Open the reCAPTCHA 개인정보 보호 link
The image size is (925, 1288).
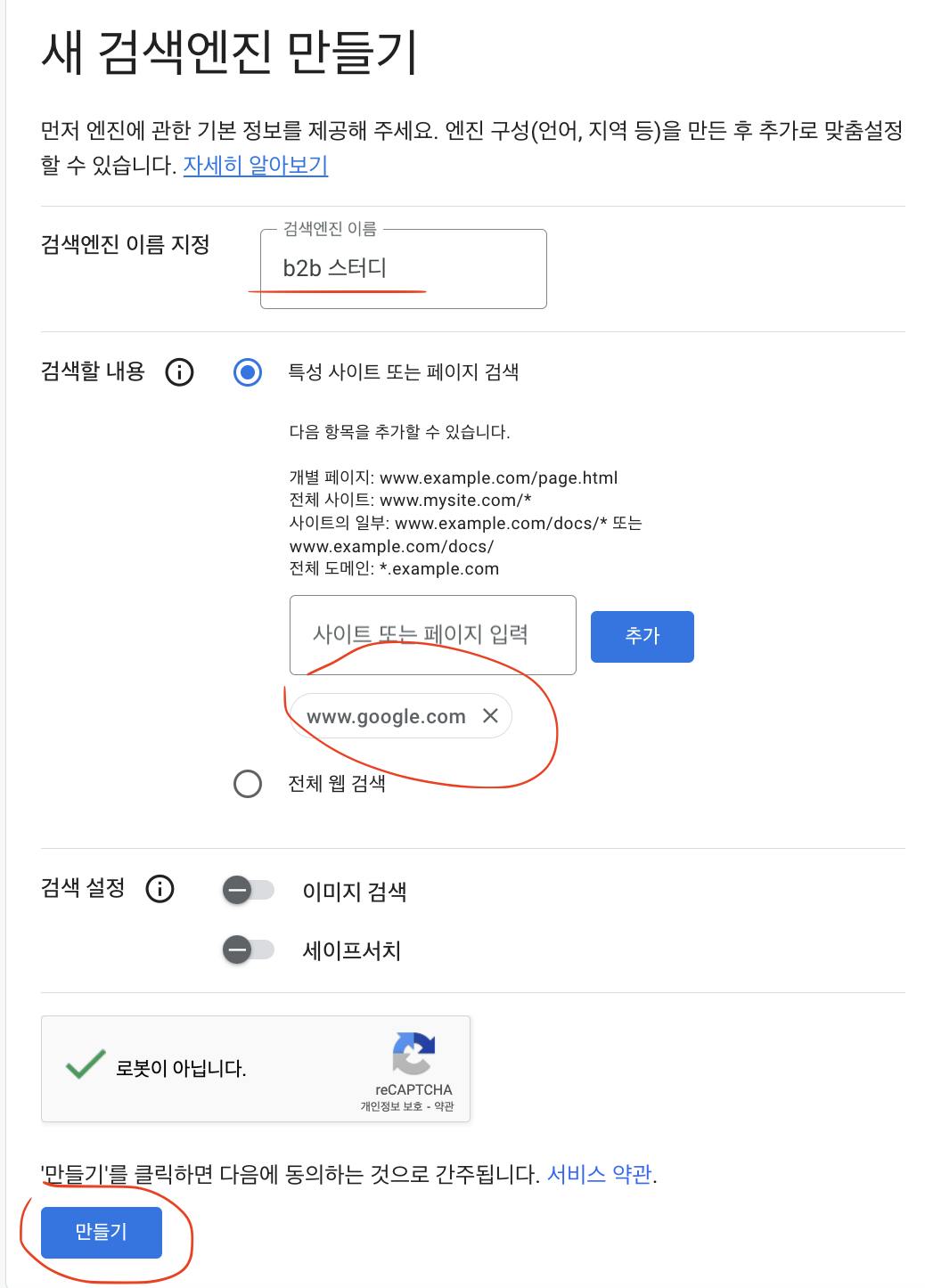pyautogui.click(x=391, y=1106)
